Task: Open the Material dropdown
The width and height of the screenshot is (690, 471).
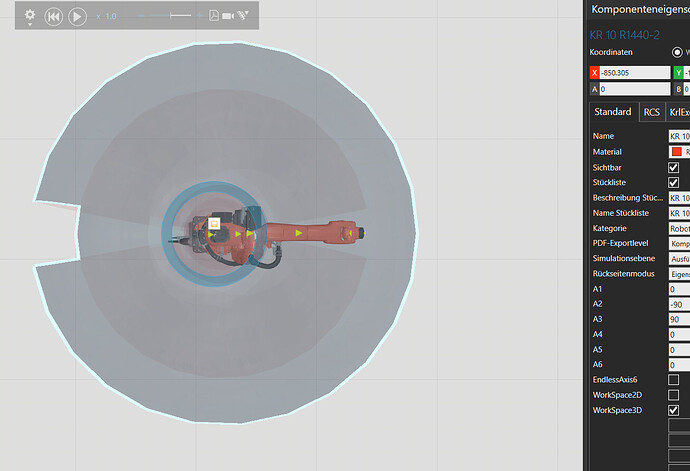Action: (x=679, y=152)
